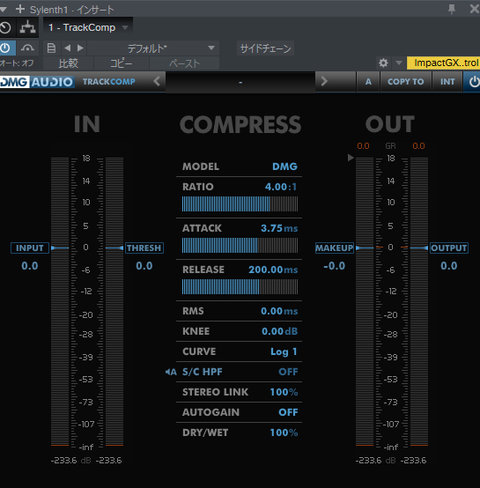Click the コピー copy button

tap(121, 63)
